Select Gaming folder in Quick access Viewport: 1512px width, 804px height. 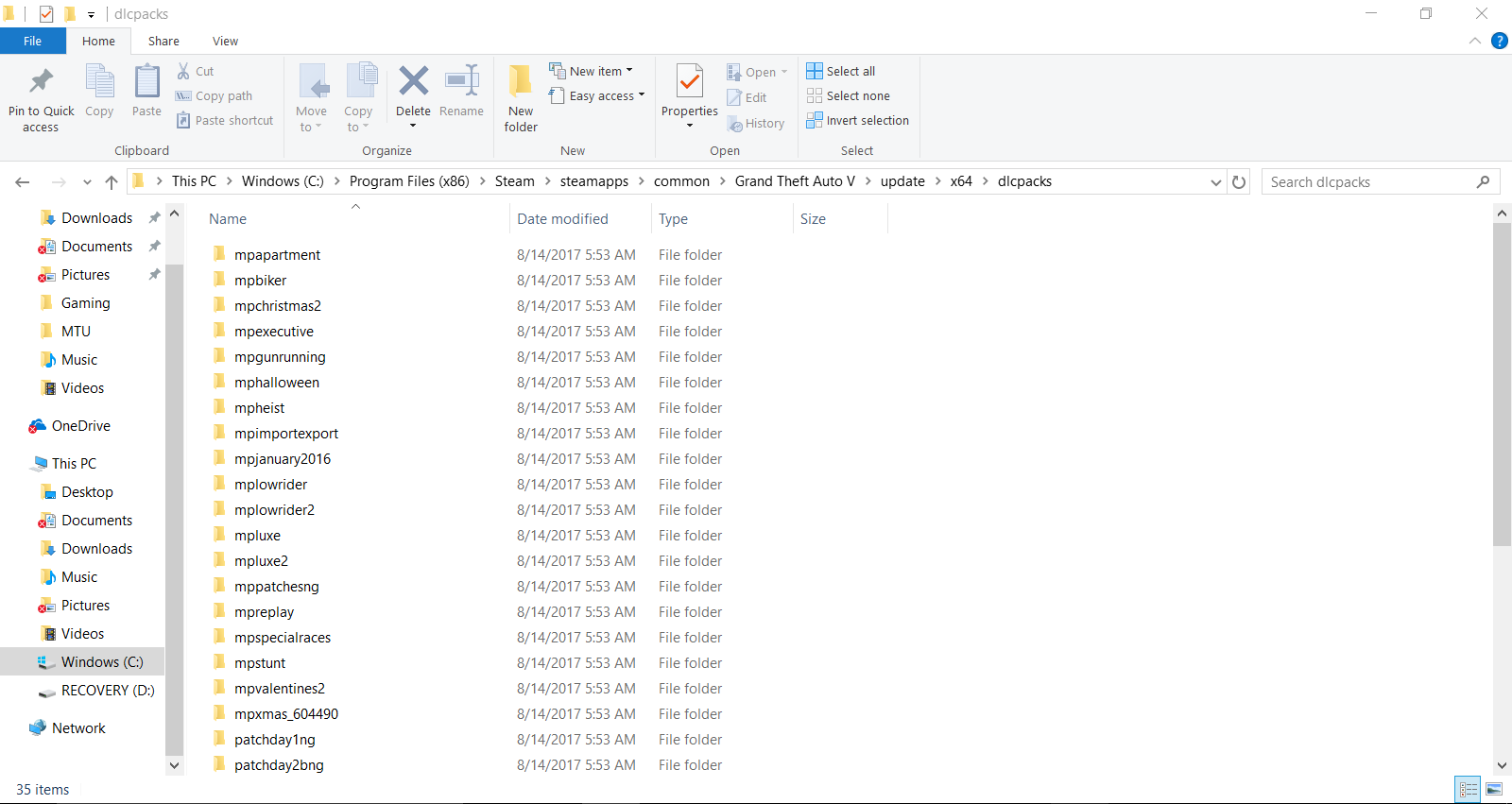coord(86,302)
